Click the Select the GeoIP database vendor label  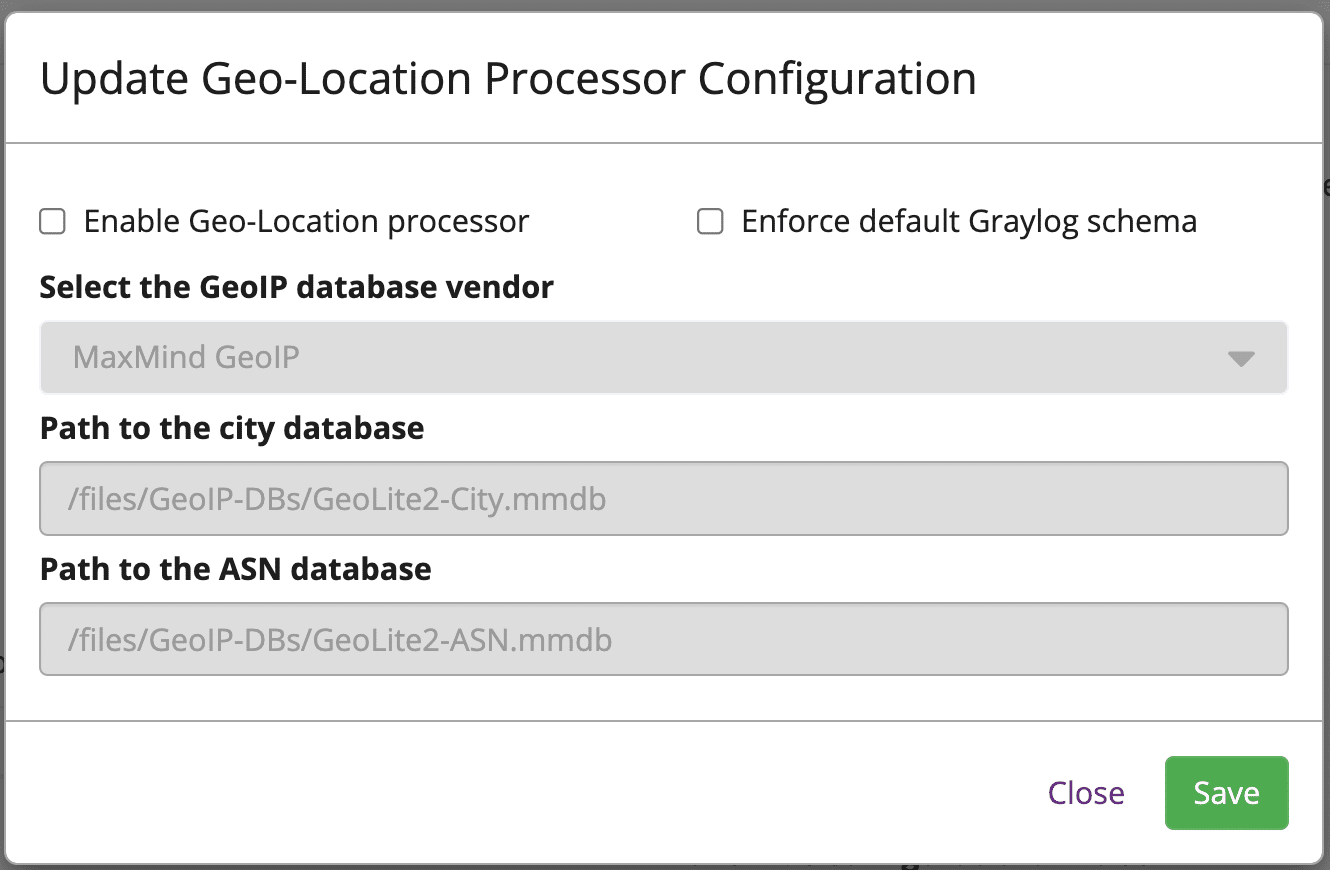tap(295, 287)
